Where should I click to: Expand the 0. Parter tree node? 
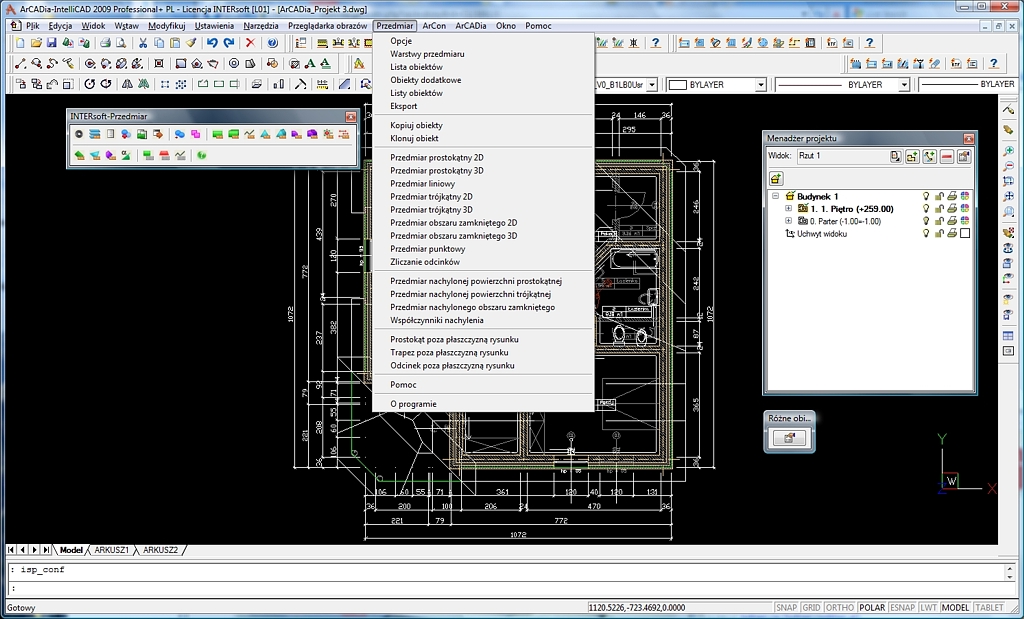coord(788,221)
